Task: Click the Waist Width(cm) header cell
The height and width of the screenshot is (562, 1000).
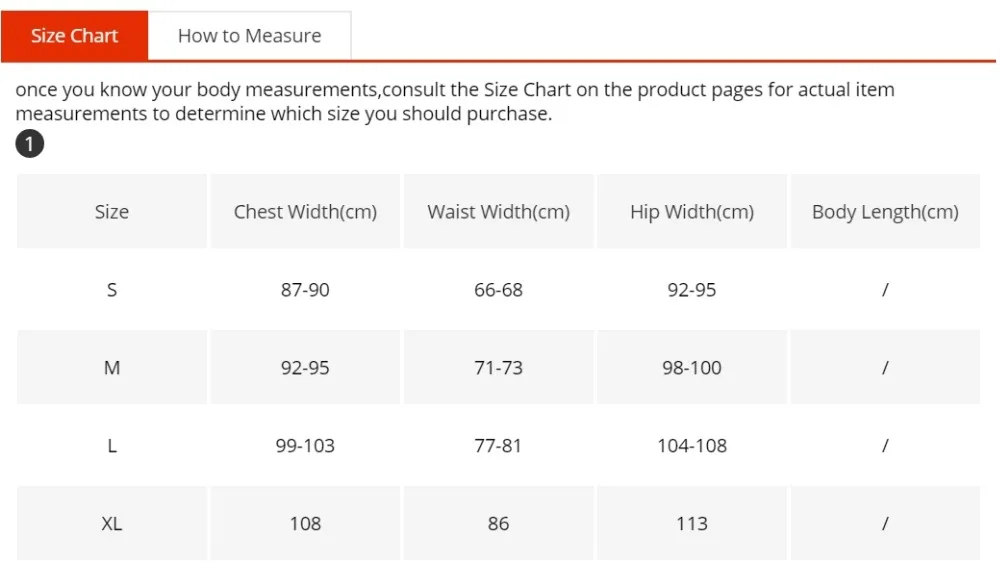Action: click(498, 211)
